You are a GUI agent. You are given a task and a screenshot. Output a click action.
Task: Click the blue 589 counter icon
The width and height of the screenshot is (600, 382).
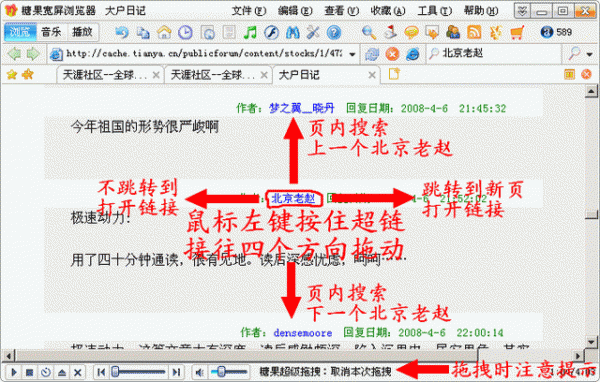coord(547,32)
